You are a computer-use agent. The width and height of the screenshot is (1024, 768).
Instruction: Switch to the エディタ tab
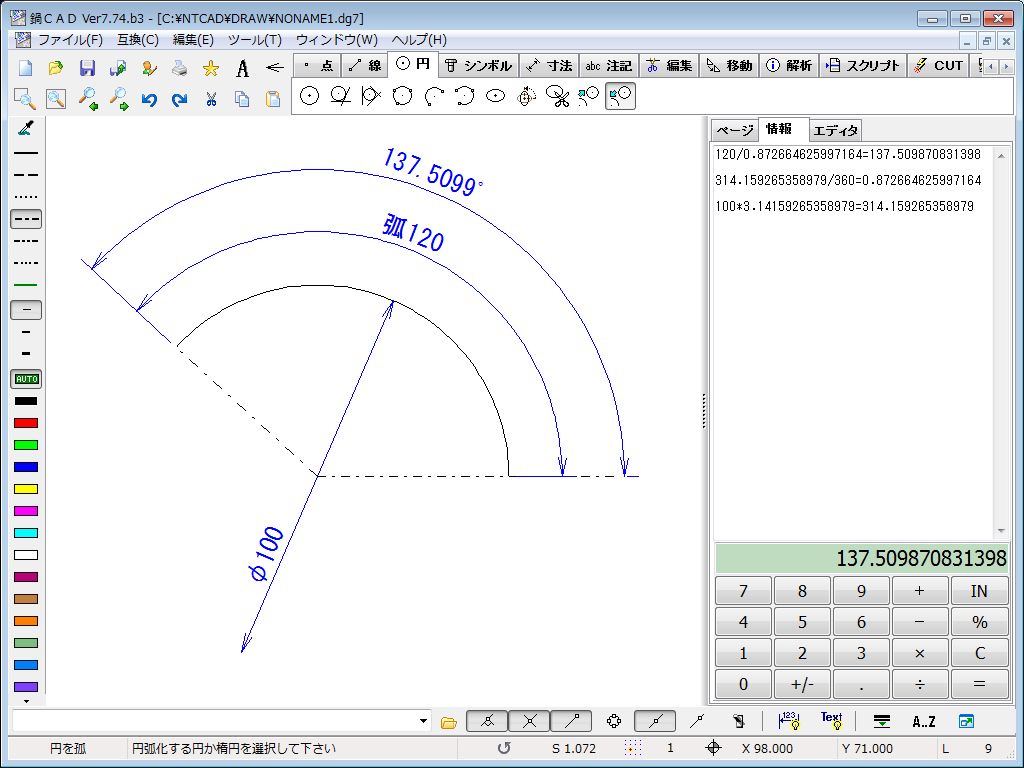pos(835,131)
